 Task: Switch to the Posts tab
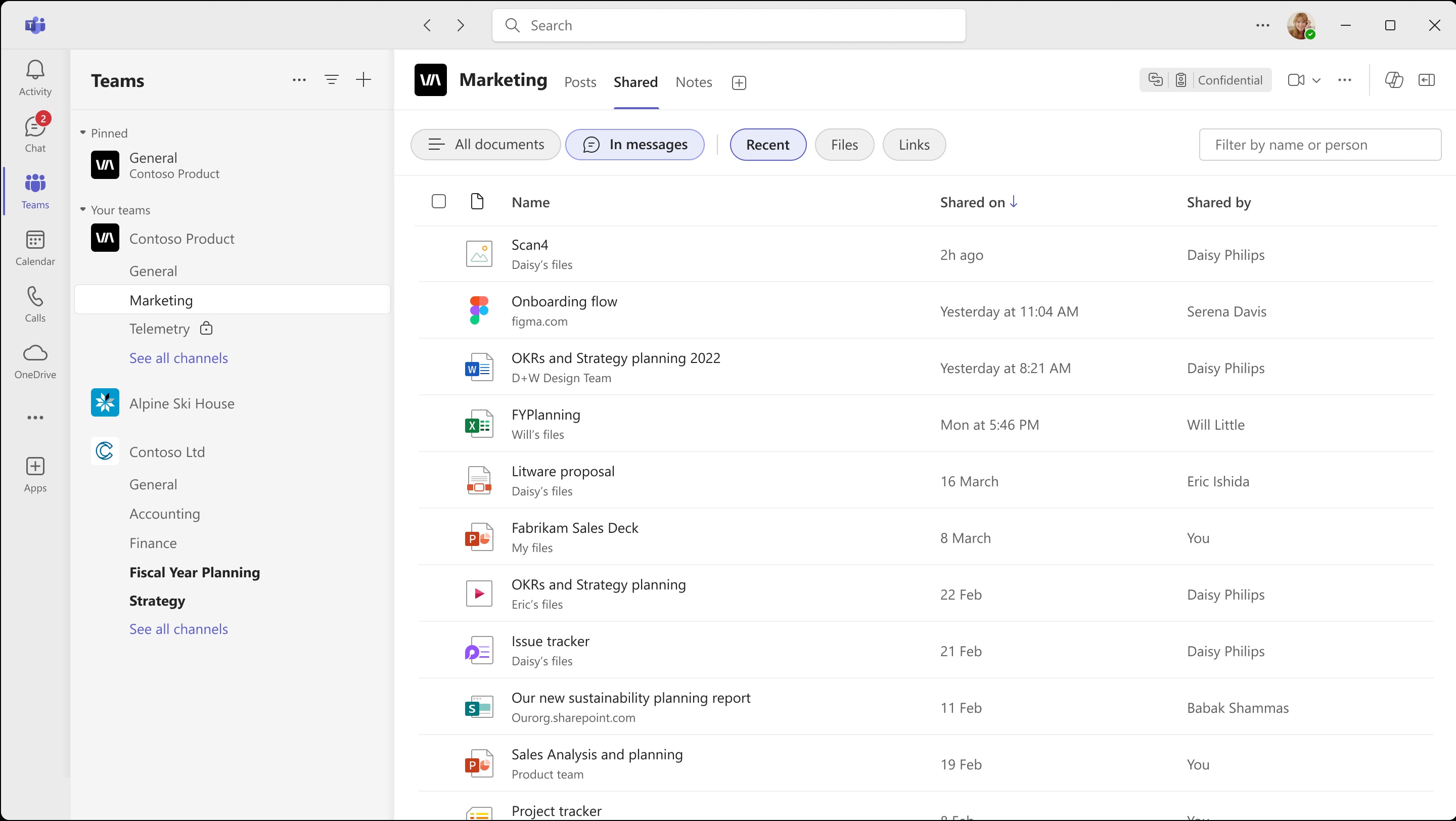coord(580,82)
